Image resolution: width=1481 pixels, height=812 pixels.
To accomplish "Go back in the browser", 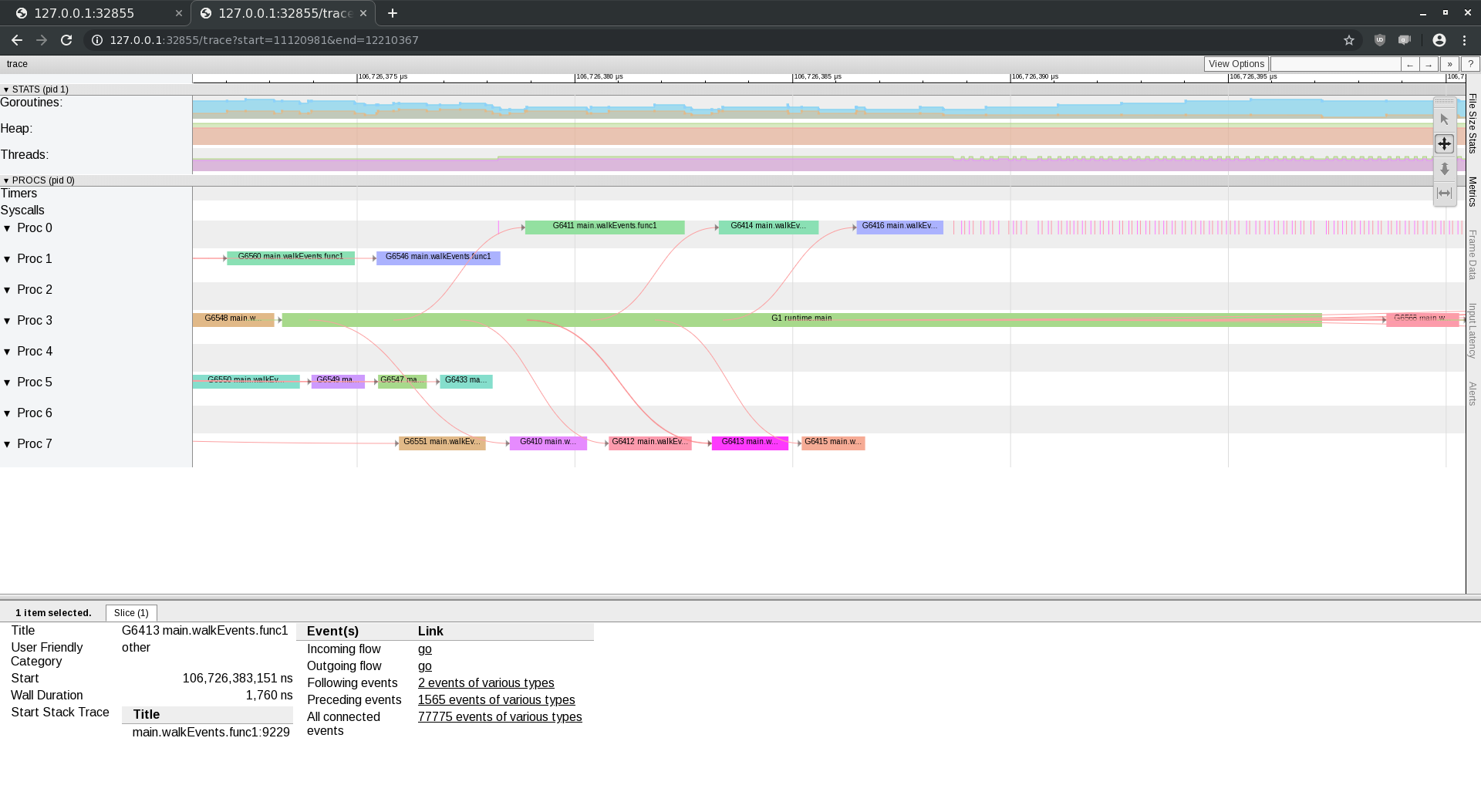I will coord(17,40).
